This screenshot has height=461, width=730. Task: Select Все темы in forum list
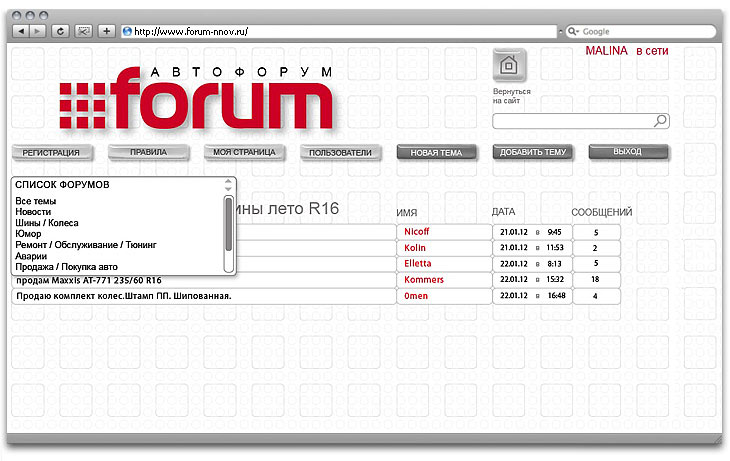coord(36,201)
